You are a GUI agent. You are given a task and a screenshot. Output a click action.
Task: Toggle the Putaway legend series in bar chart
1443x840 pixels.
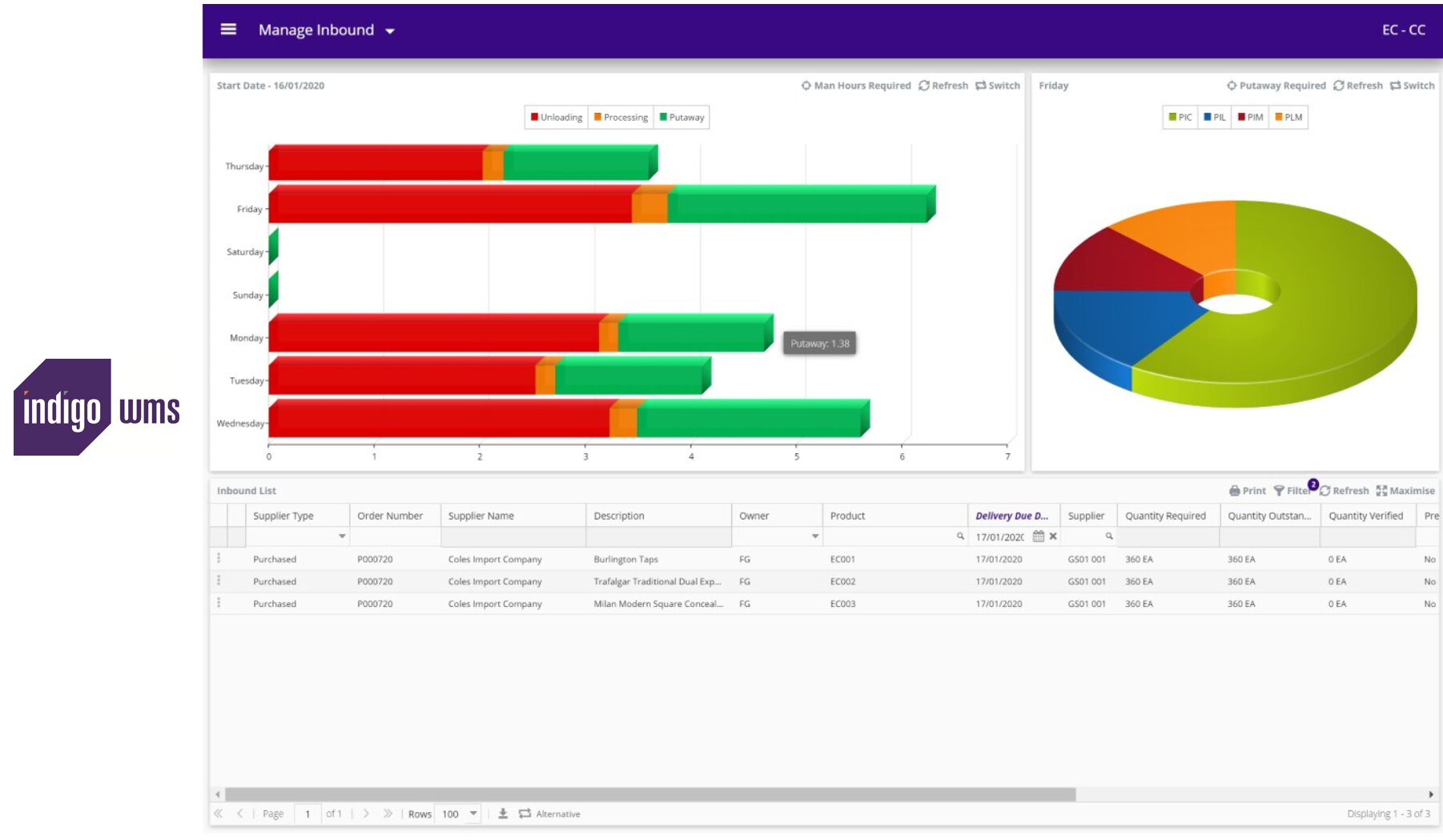(x=681, y=117)
